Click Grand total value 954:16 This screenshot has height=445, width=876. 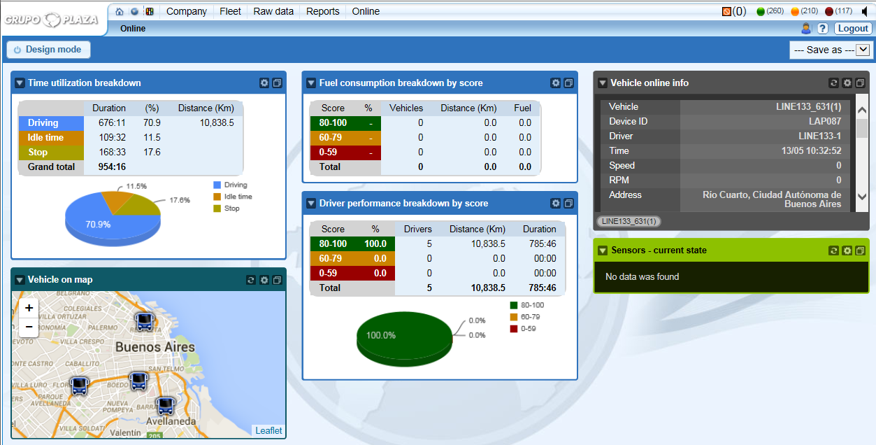tap(112, 166)
